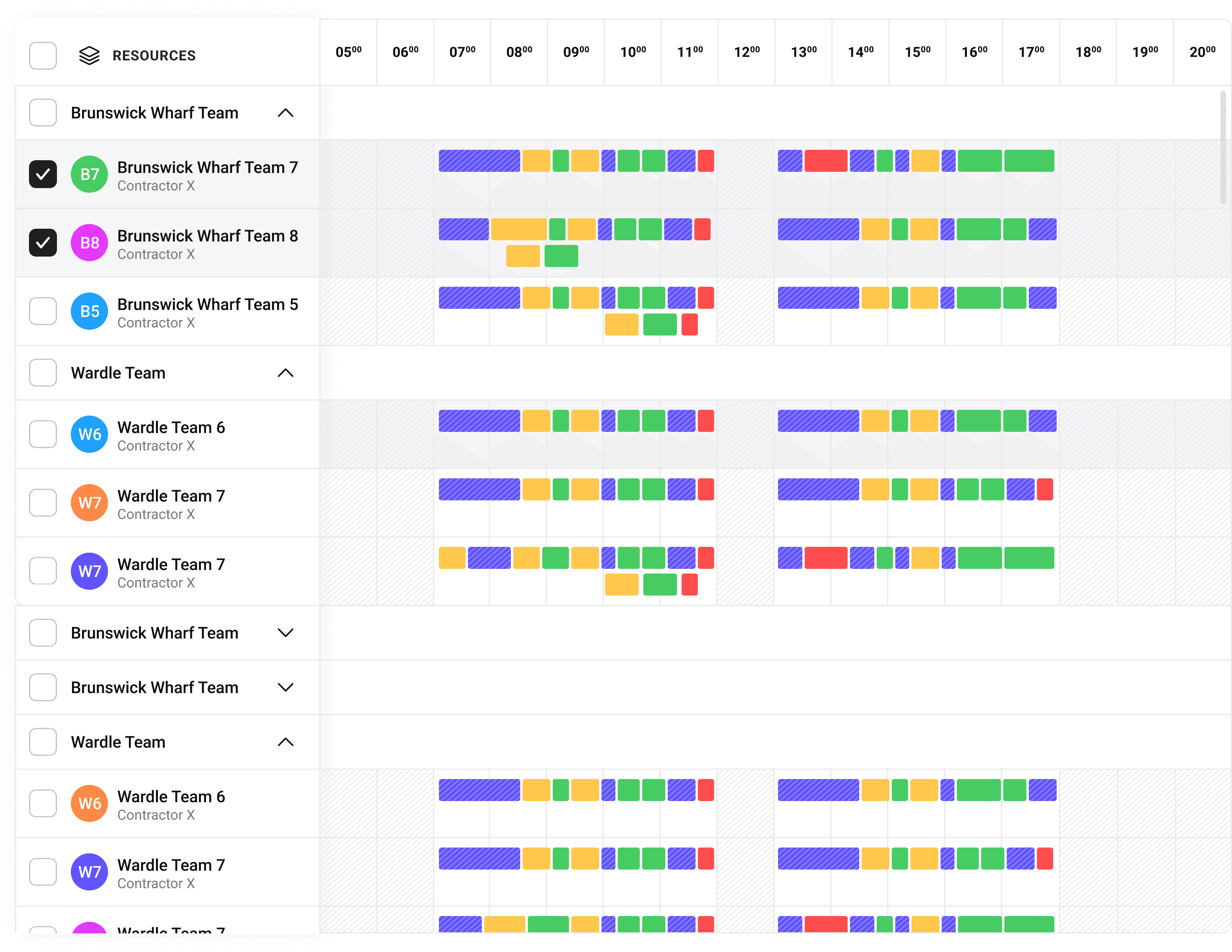This screenshot has height=952, width=1232.
Task: Select second-line green block in Brunswick Wharf Team 8
Action: 561,256
